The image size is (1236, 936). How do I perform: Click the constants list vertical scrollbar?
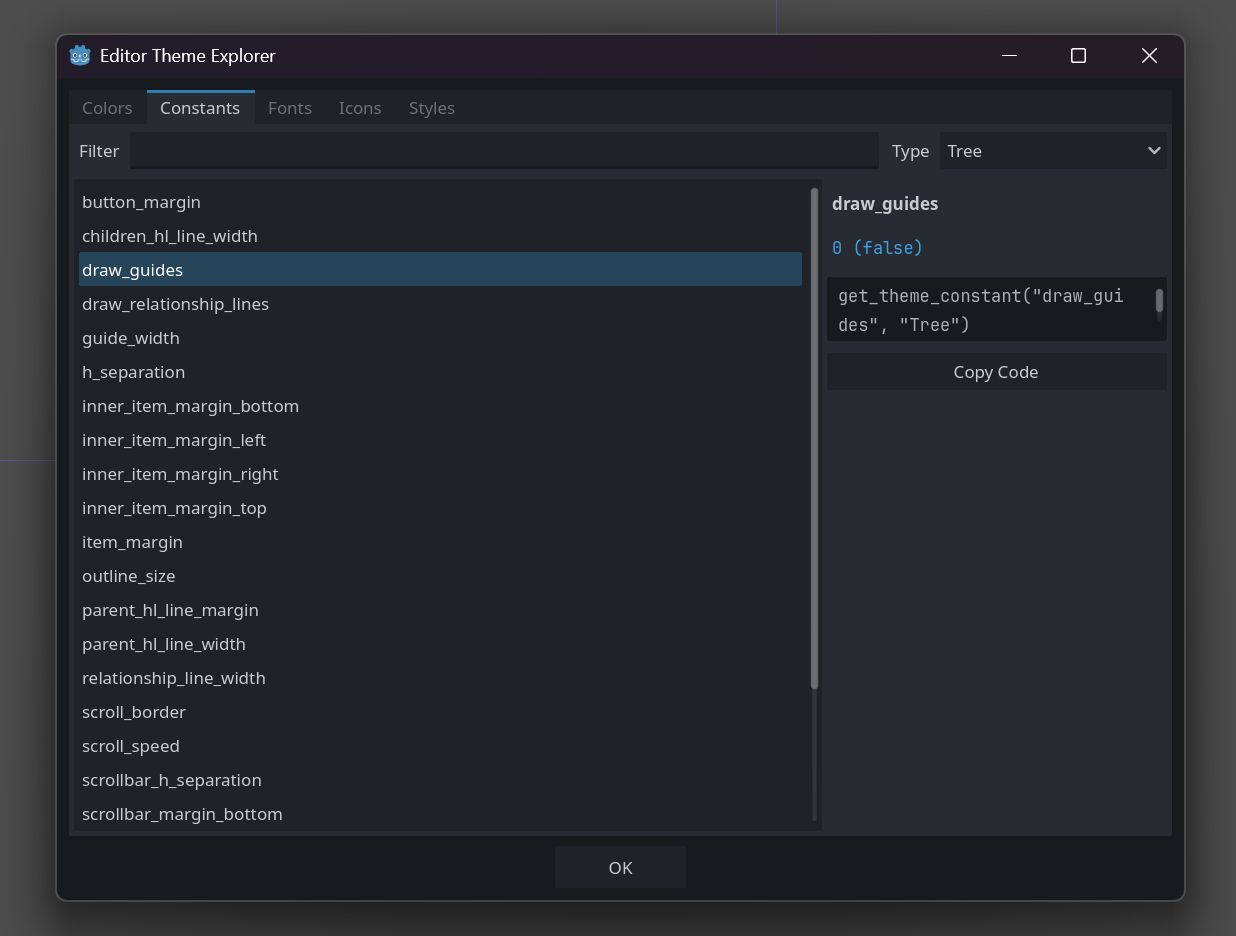pyautogui.click(x=814, y=438)
